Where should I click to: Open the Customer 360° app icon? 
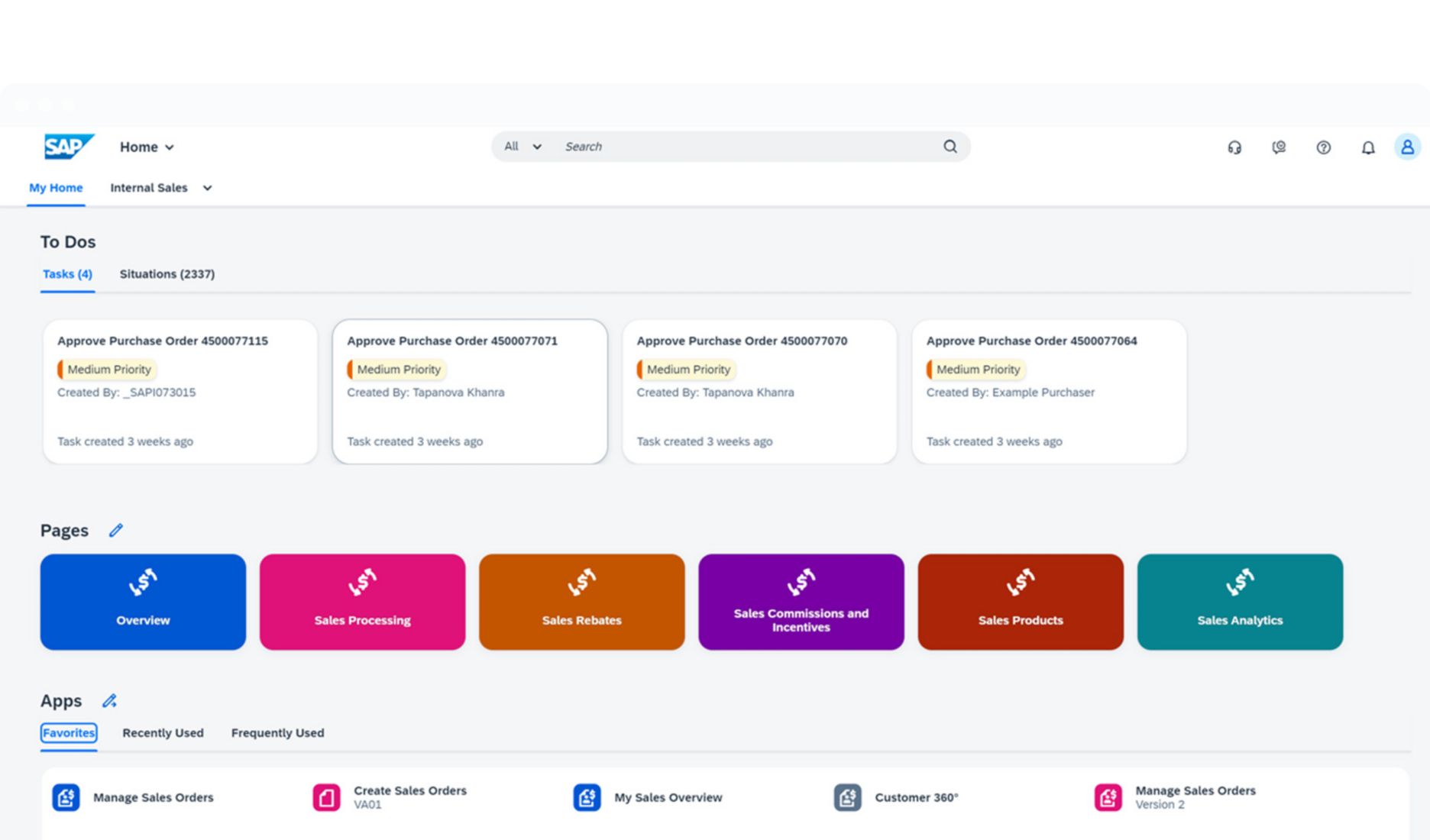(x=847, y=797)
